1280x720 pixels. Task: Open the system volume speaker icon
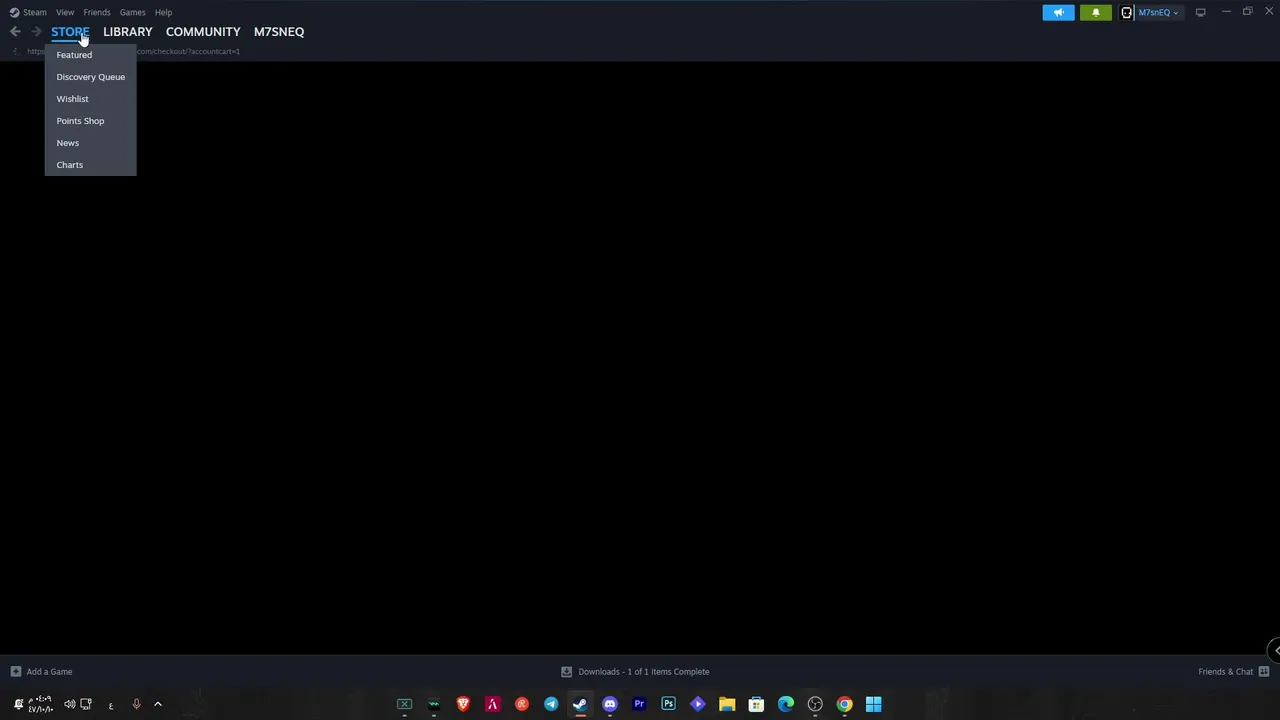pyautogui.click(x=69, y=704)
